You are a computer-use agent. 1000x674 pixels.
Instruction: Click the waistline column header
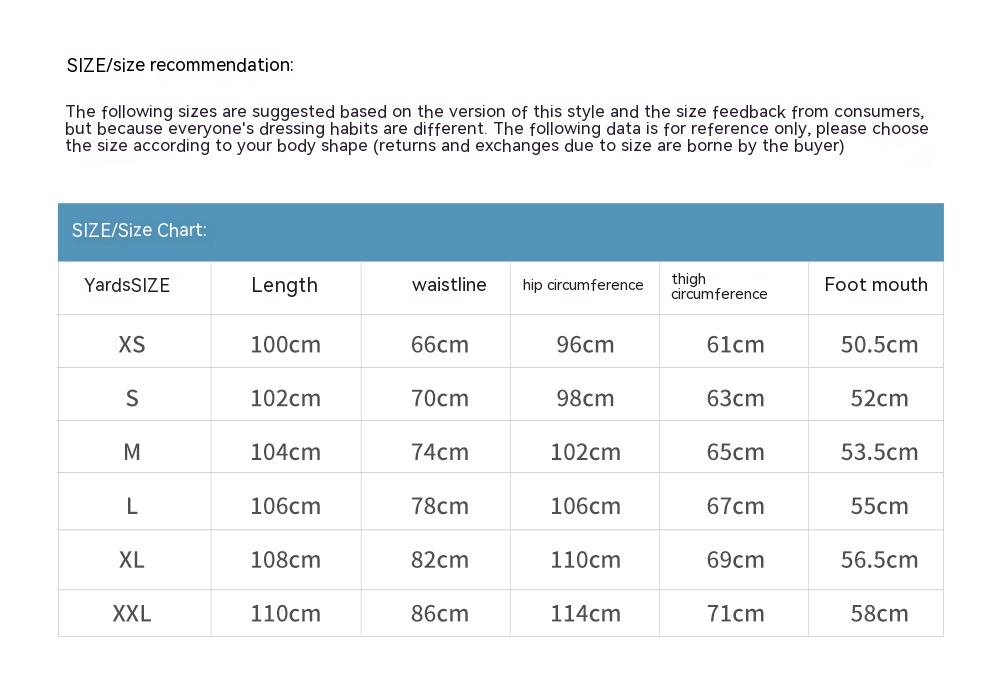point(449,285)
